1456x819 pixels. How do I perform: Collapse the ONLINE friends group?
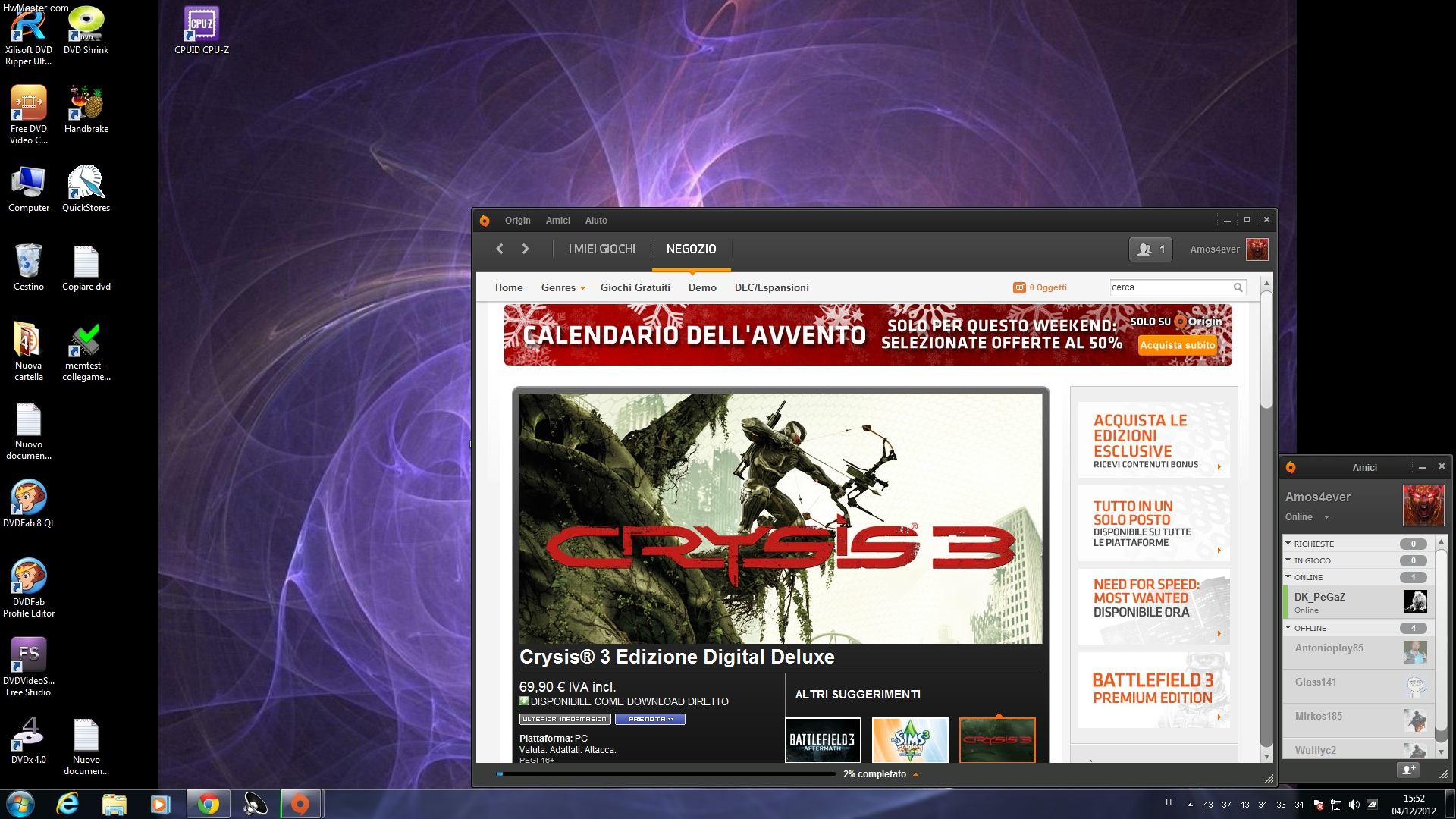(x=1288, y=577)
